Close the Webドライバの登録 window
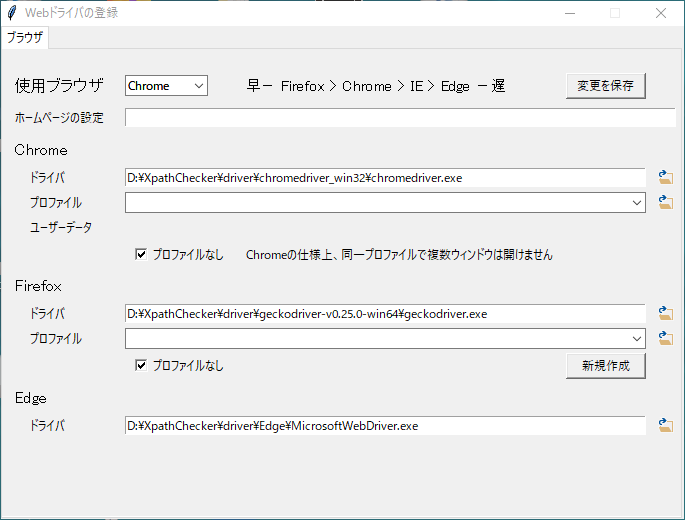This screenshot has width=685, height=520. pyautogui.click(x=661, y=13)
